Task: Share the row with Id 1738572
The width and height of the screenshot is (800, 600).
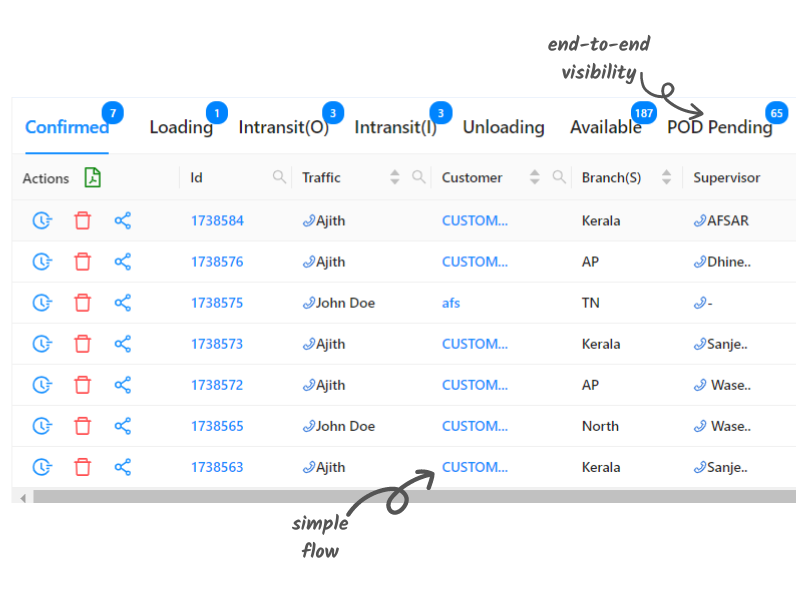Action: (122, 385)
